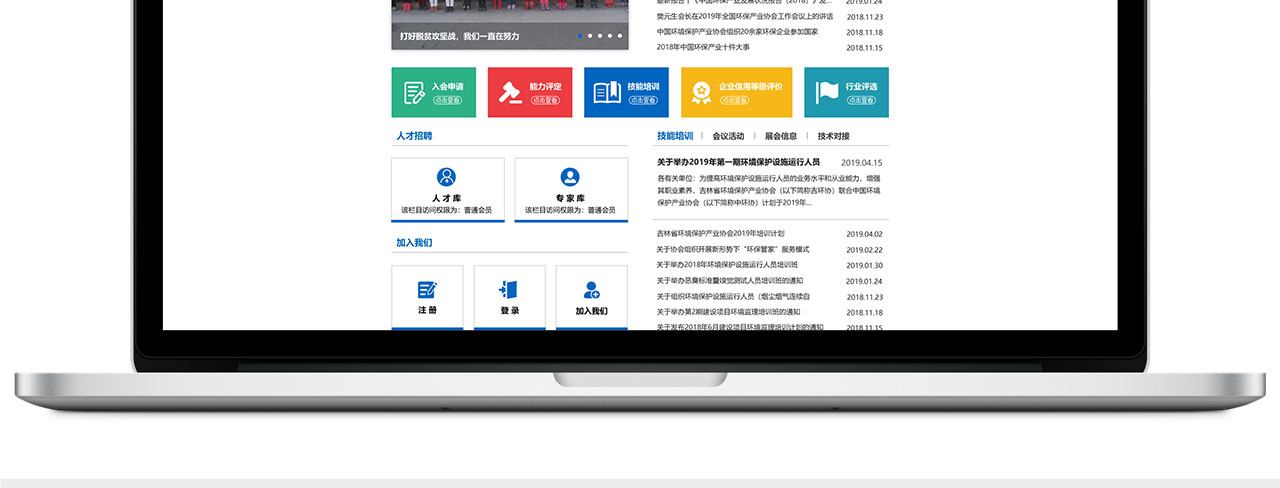This screenshot has height=488, width=1280.
Task: Click the date 2019.02.22 in training list
Action: point(864,250)
